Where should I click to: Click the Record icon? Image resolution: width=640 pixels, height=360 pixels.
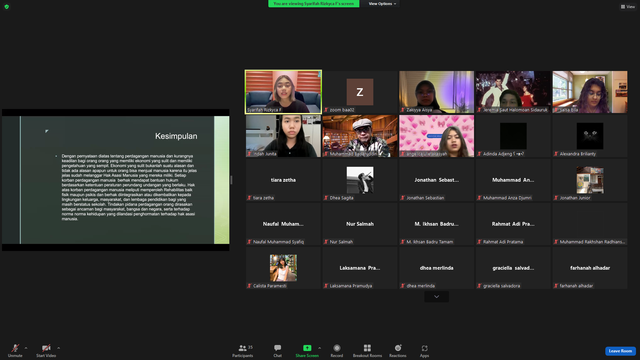(x=337, y=348)
